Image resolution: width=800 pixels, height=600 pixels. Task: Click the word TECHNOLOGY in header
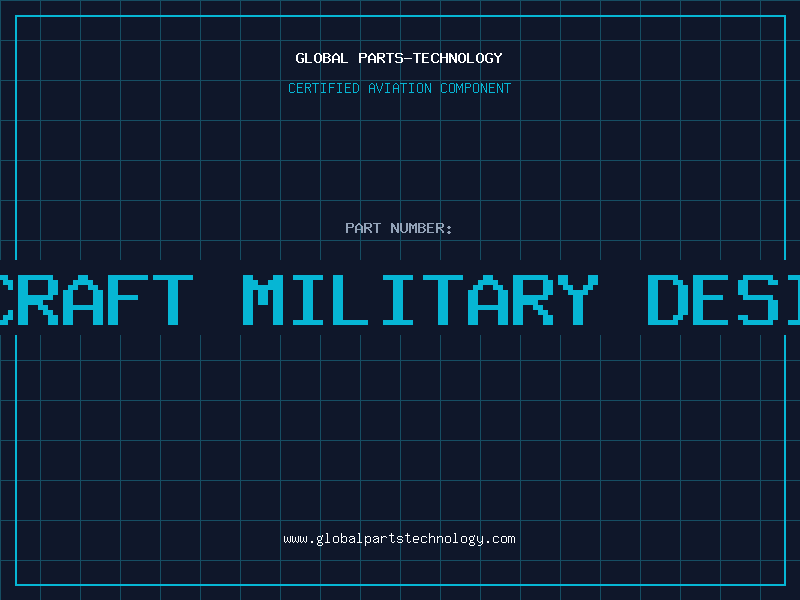[458, 58]
